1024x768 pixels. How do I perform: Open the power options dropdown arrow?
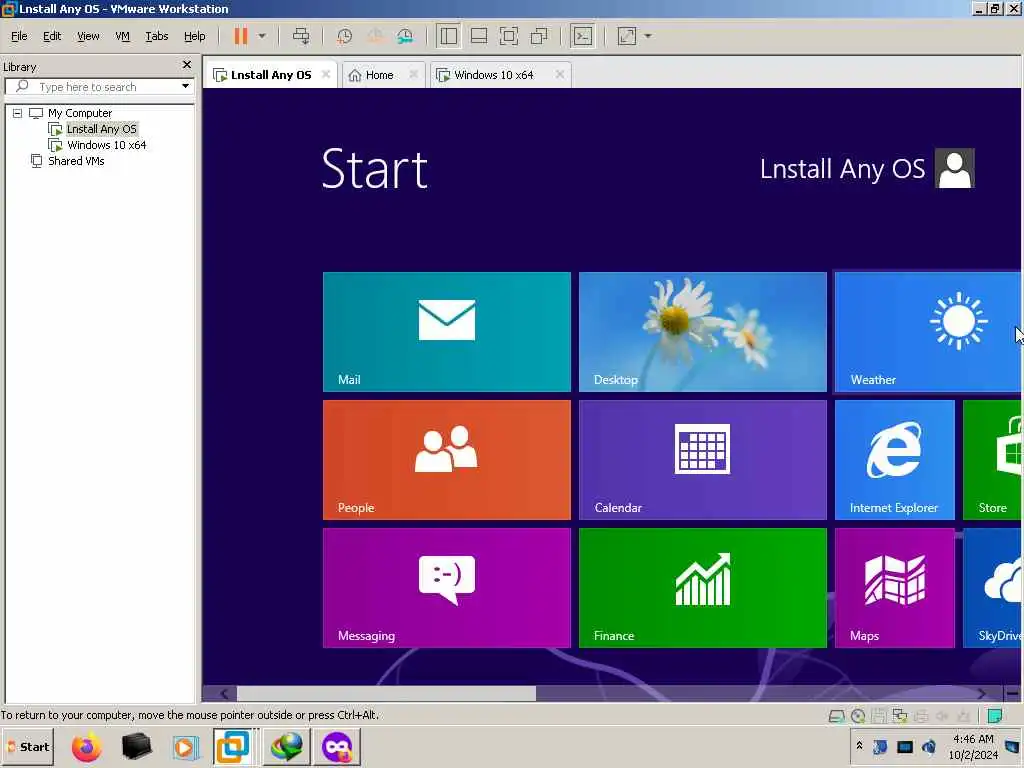click(262, 36)
